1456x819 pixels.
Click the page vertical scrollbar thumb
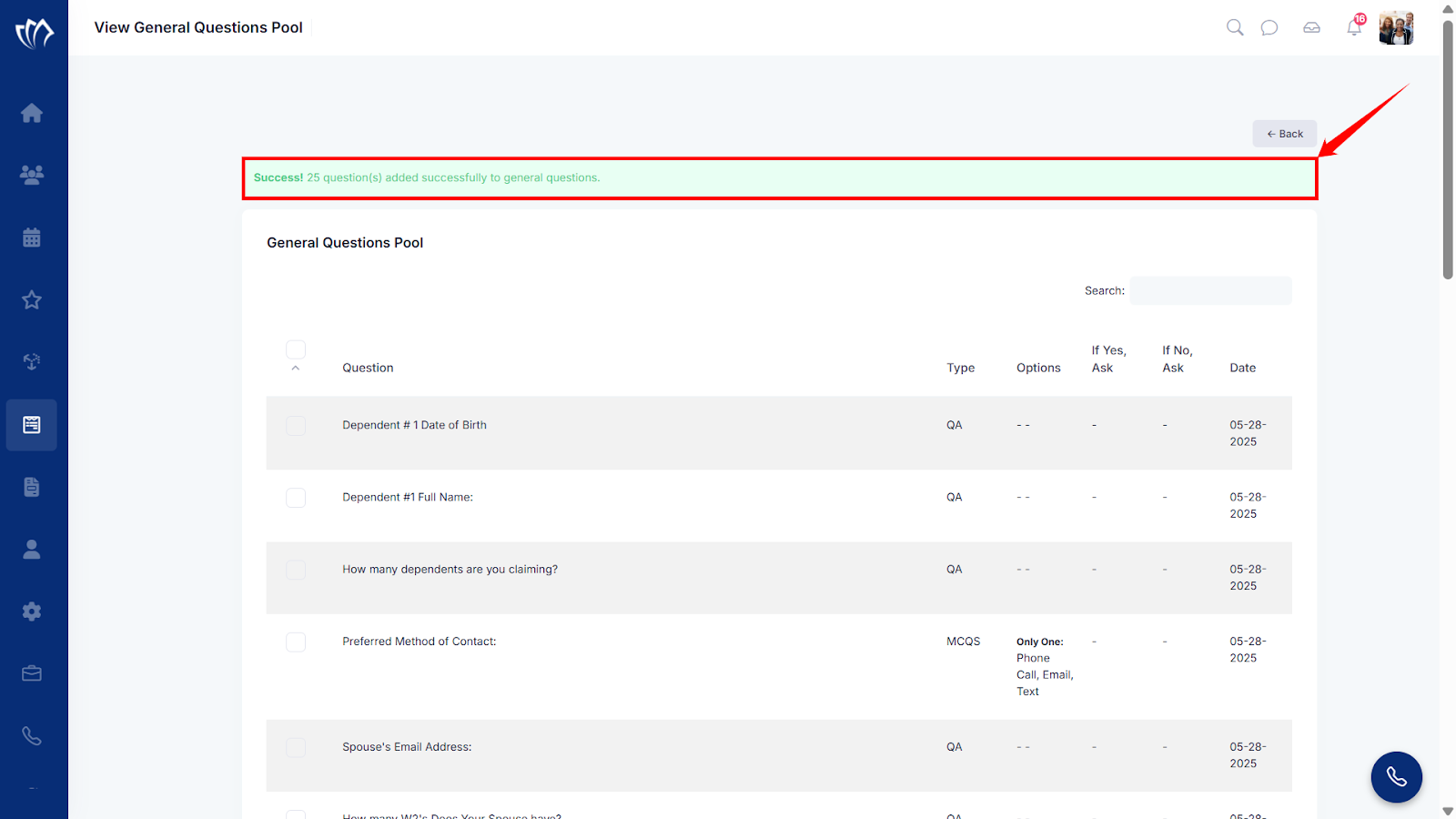coord(1448,150)
